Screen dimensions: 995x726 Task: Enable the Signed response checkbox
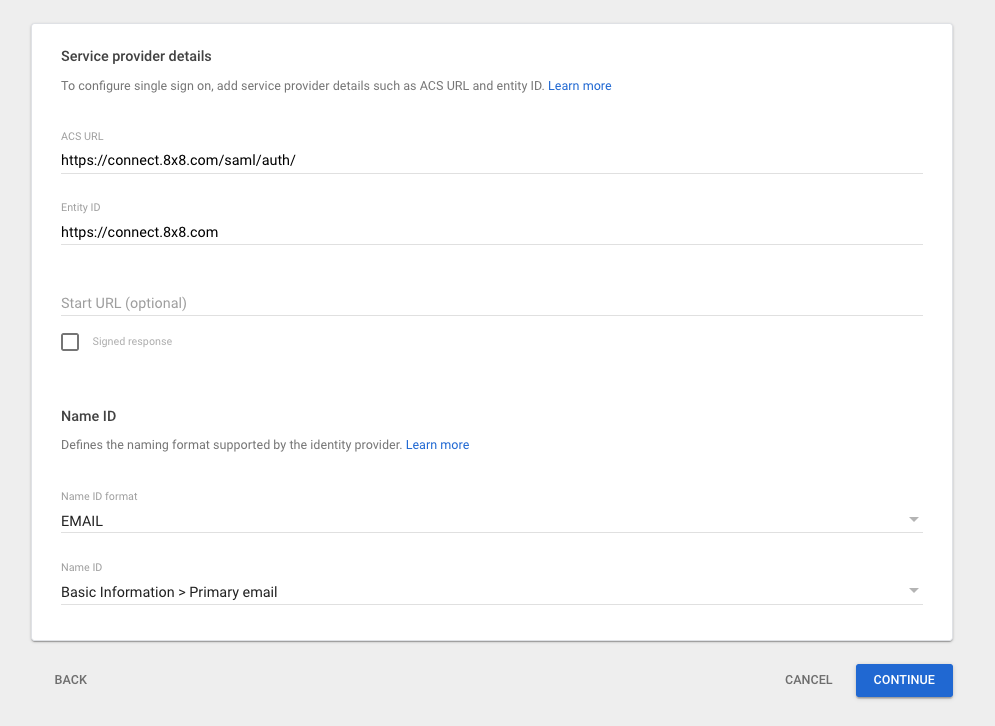[x=70, y=341]
